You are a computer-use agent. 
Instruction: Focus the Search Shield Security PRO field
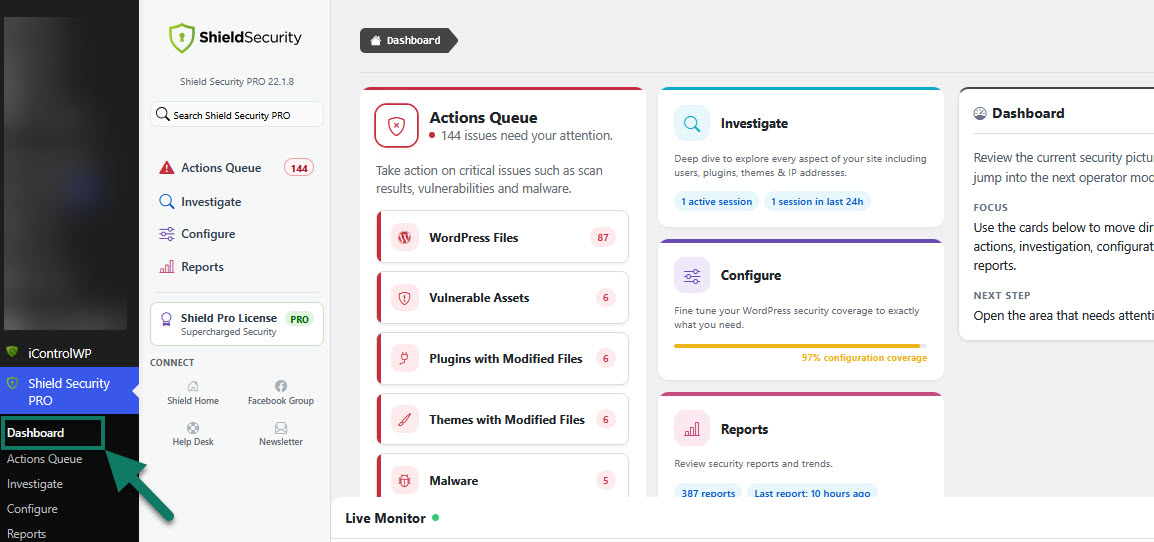pos(237,115)
